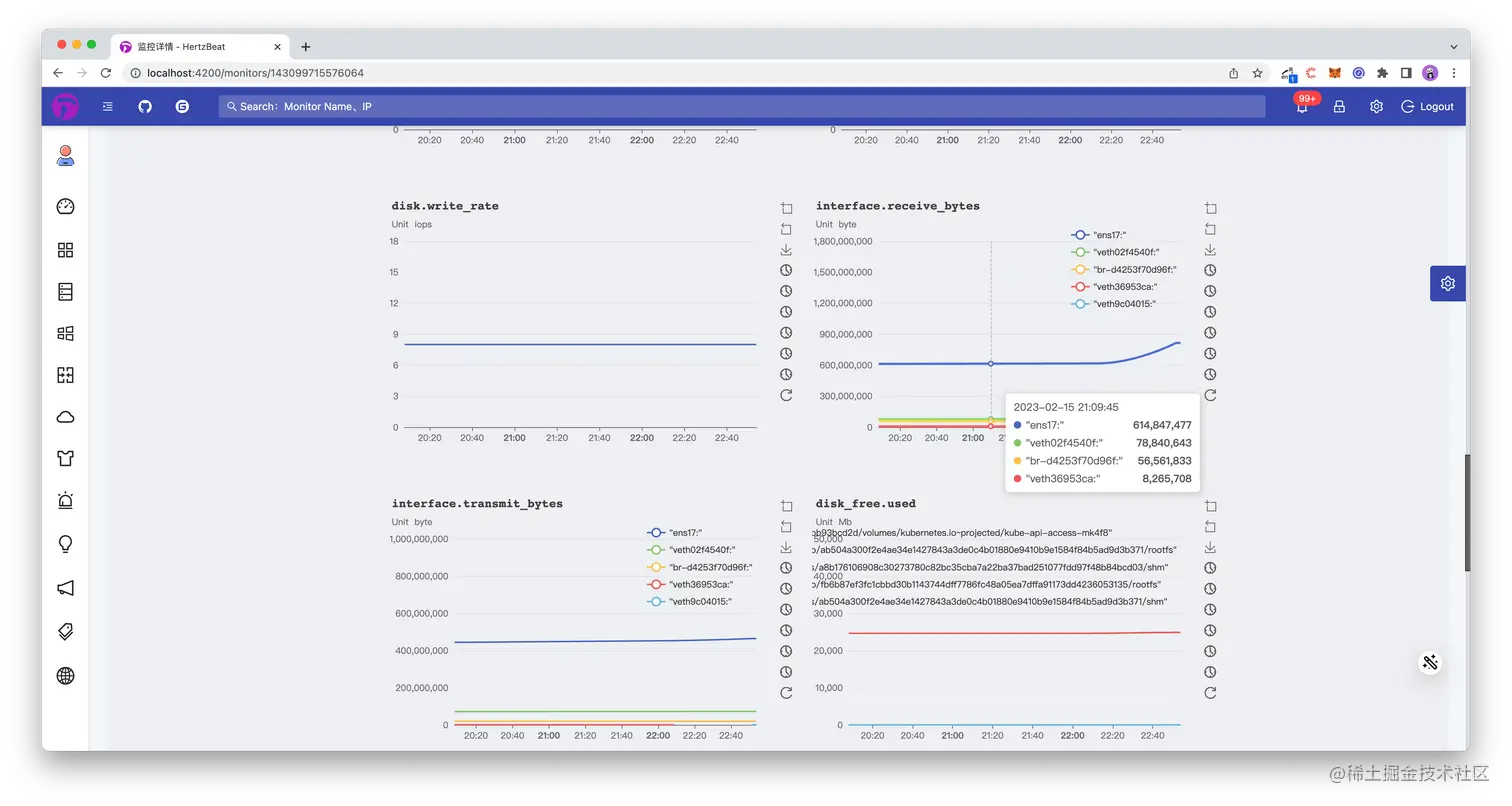Viewport: 1512px width, 806px height.
Task: Hide "br-d4253f70d96f:" series in receive_bytes legend
Action: coord(1123,269)
